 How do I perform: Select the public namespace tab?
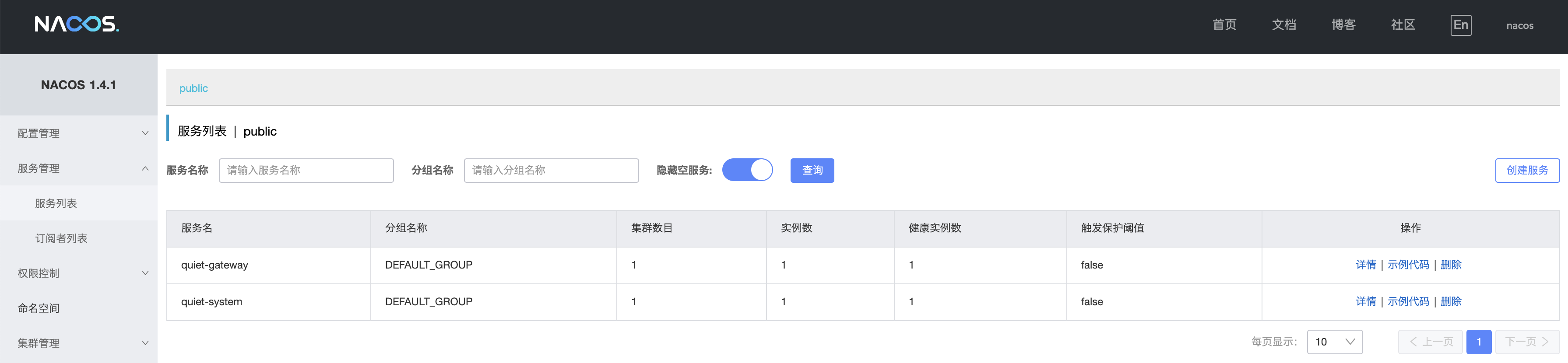(193, 88)
